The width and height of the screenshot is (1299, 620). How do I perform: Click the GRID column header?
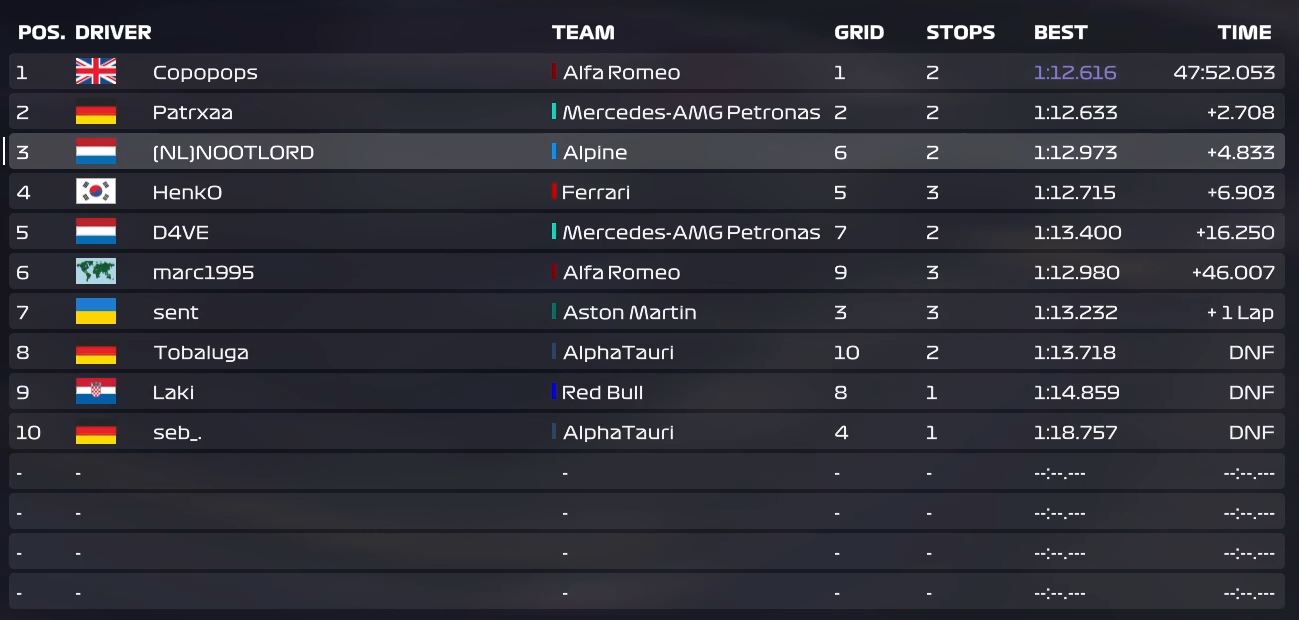click(x=859, y=32)
